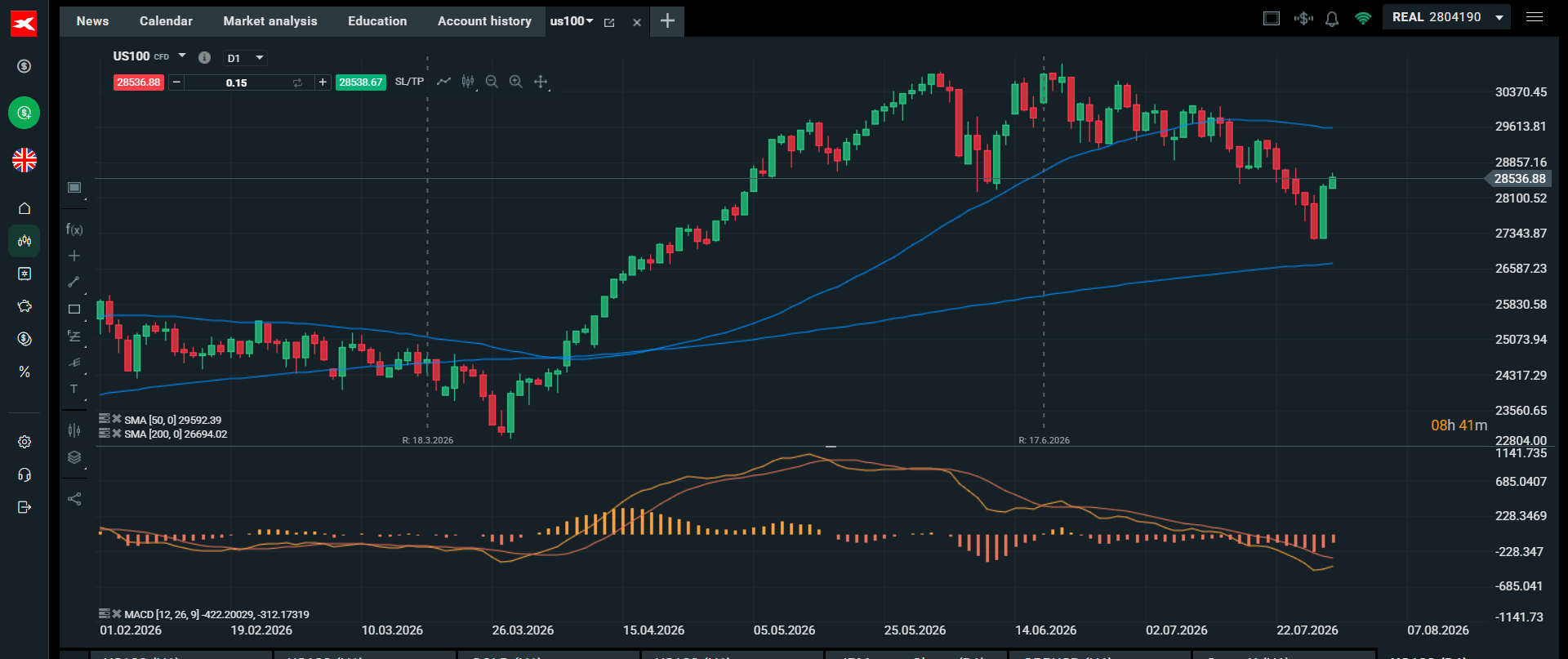Select the trend line drawing tool

[73, 282]
